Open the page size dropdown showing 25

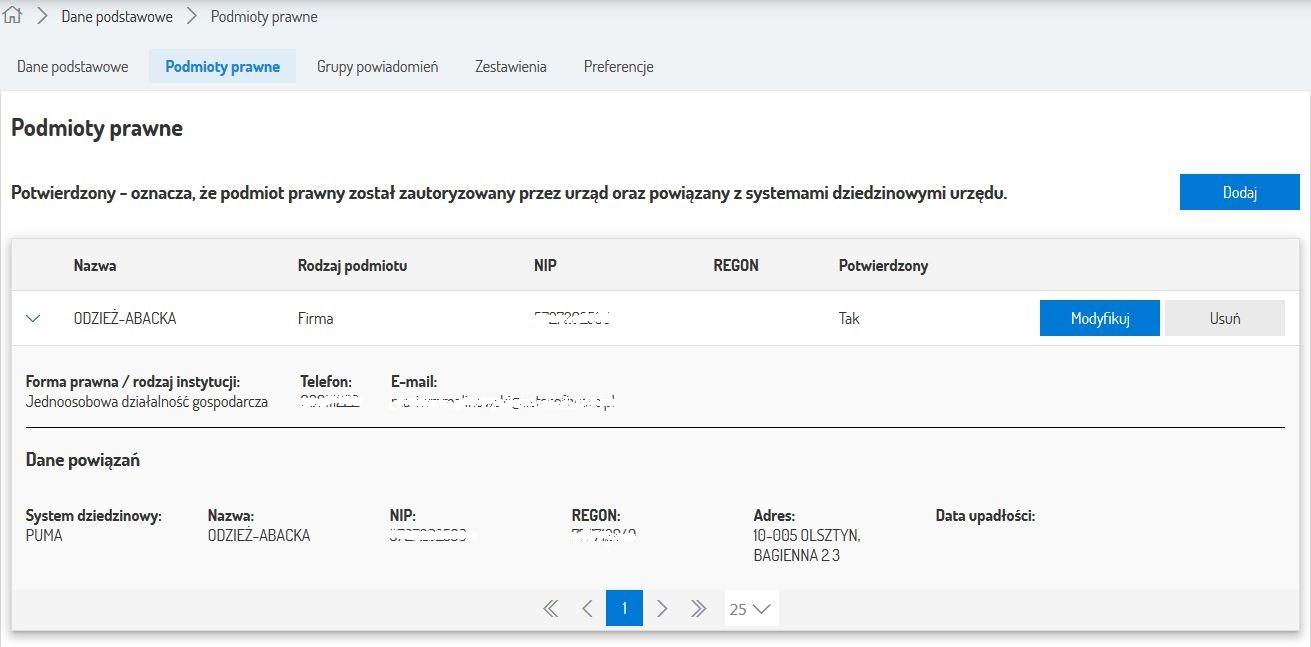tap(750, 609)
